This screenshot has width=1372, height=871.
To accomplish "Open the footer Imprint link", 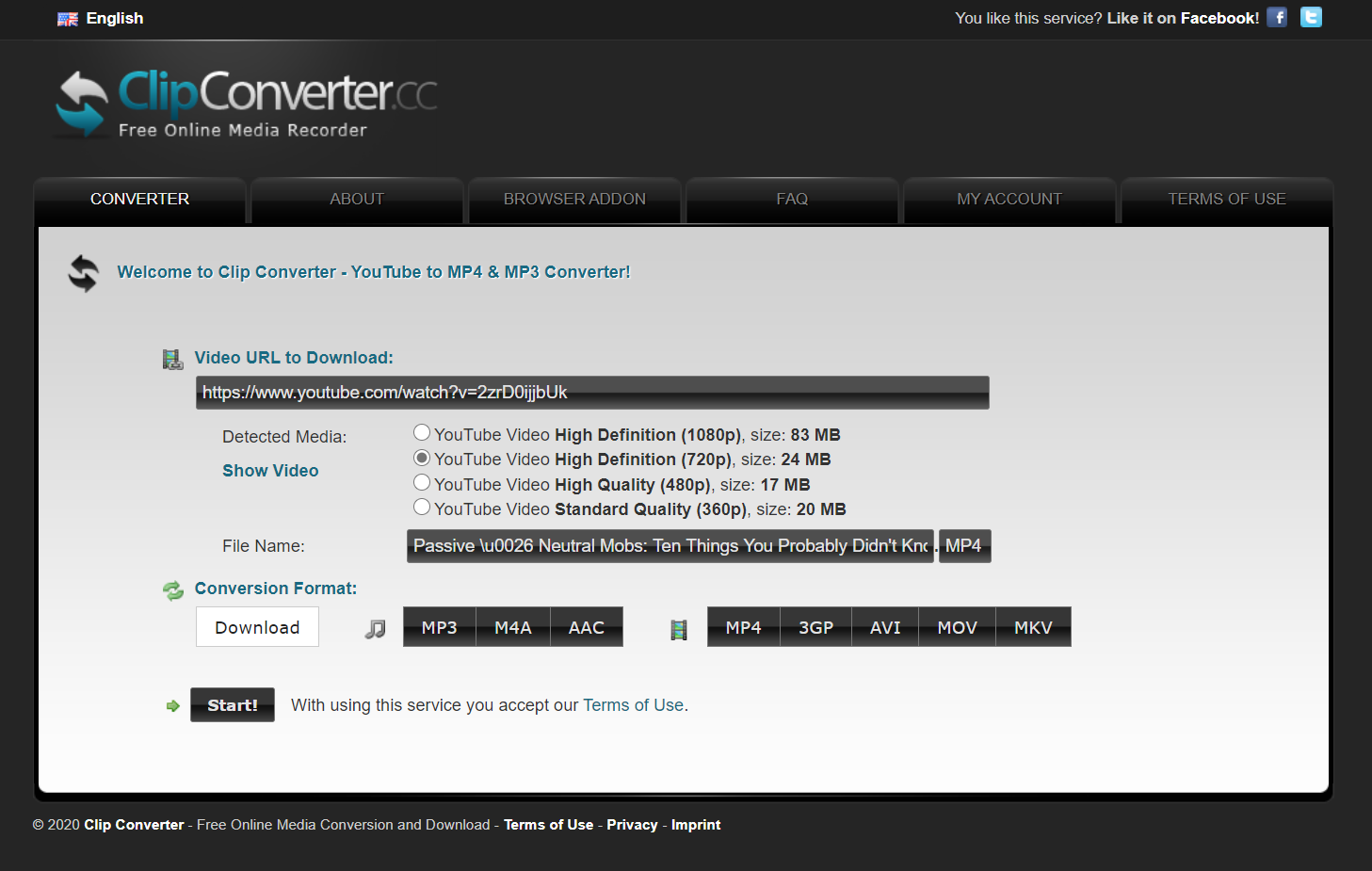I will point(696,825).
